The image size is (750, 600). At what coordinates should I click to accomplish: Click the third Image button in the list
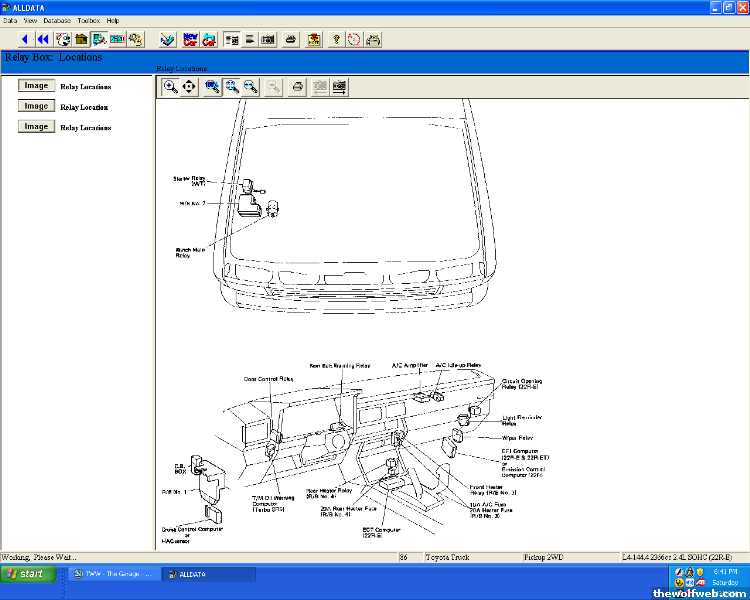pyautogui.click(x=36, y=127)
